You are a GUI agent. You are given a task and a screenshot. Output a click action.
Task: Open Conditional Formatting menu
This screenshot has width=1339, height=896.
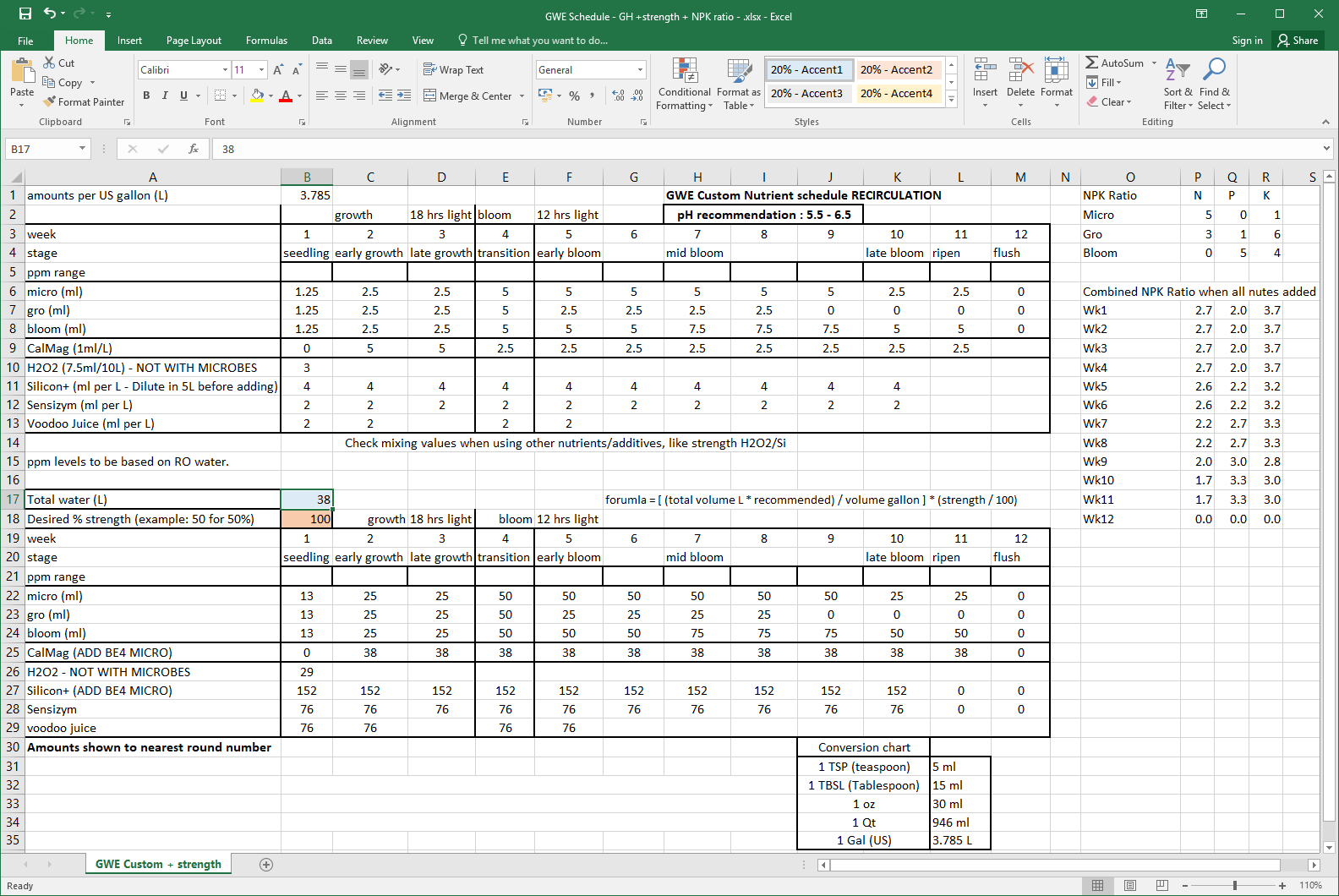[x=684, y=85]
